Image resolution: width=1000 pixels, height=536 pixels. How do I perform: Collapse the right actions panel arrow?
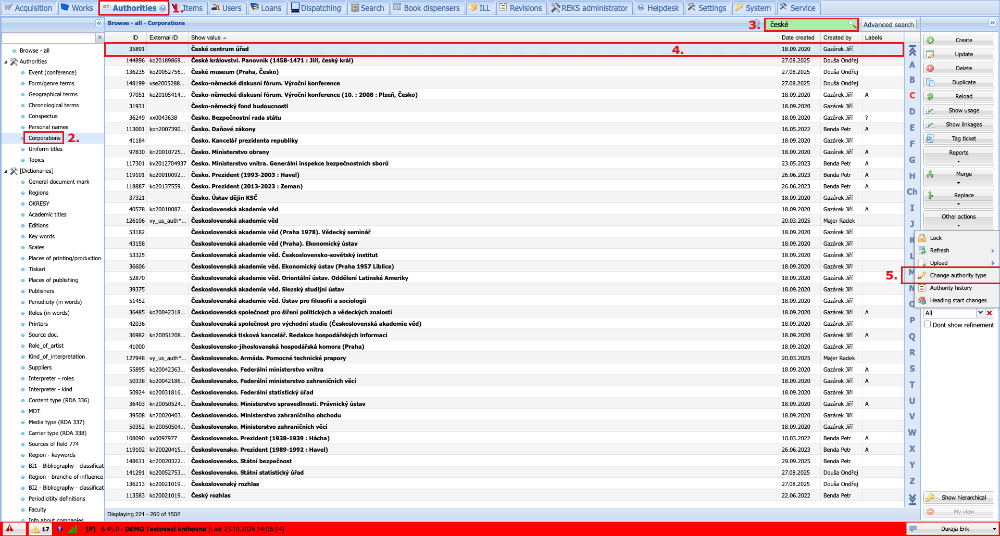coord(994,23)
